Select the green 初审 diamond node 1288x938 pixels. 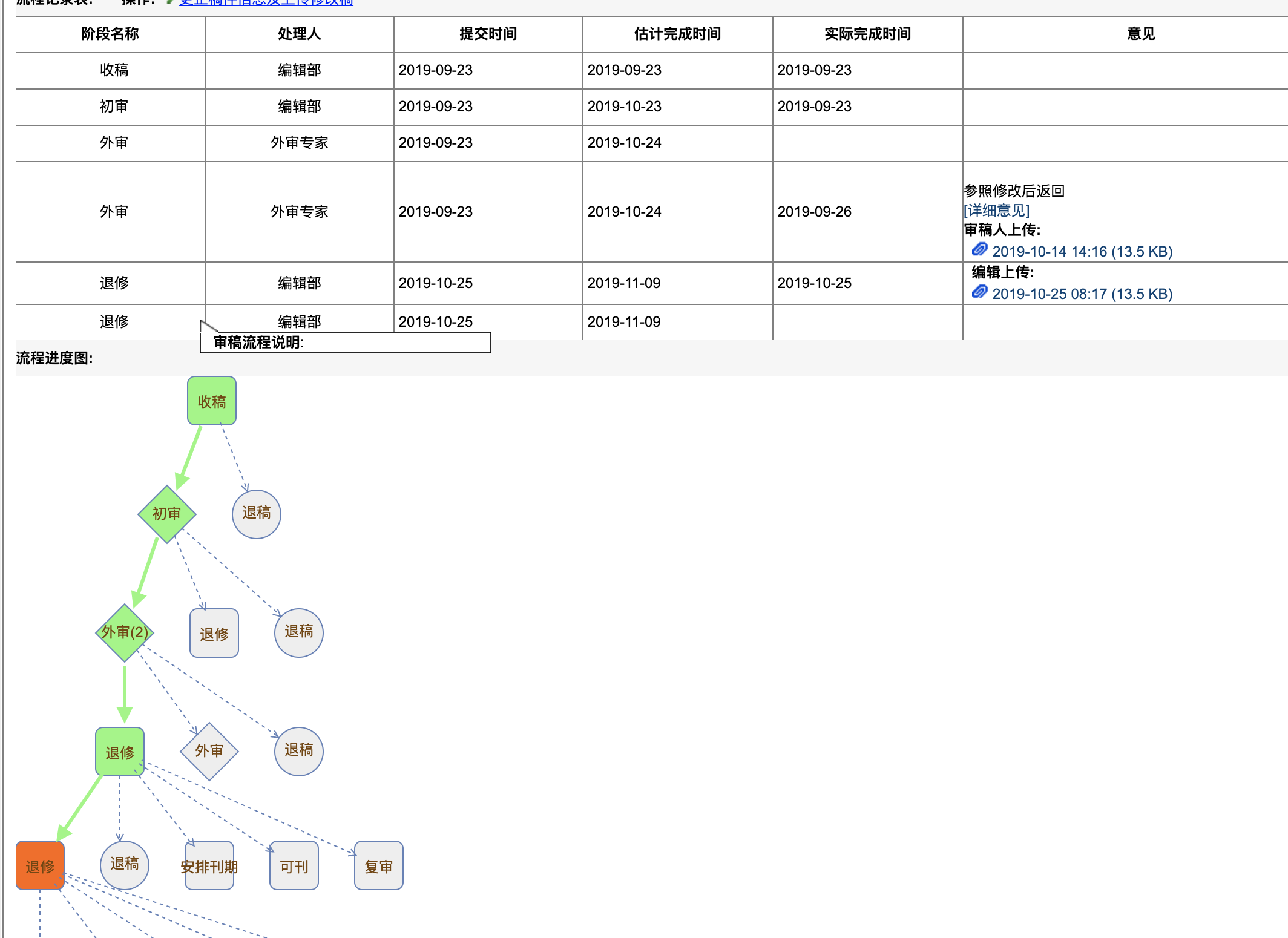click(166, 514)
